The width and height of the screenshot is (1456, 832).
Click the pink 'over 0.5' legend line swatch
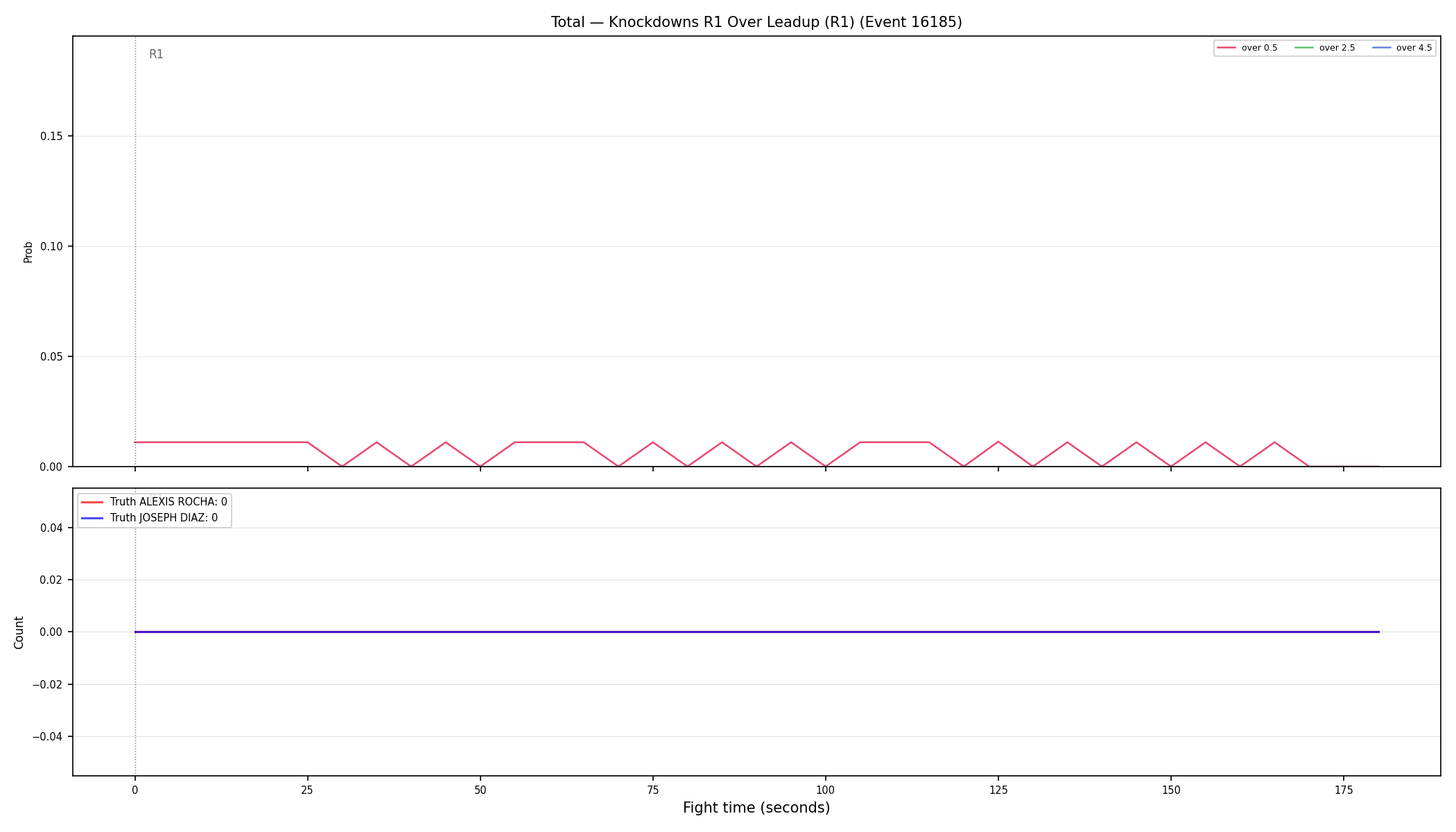pyautogui.click(x=1227, y=48)
